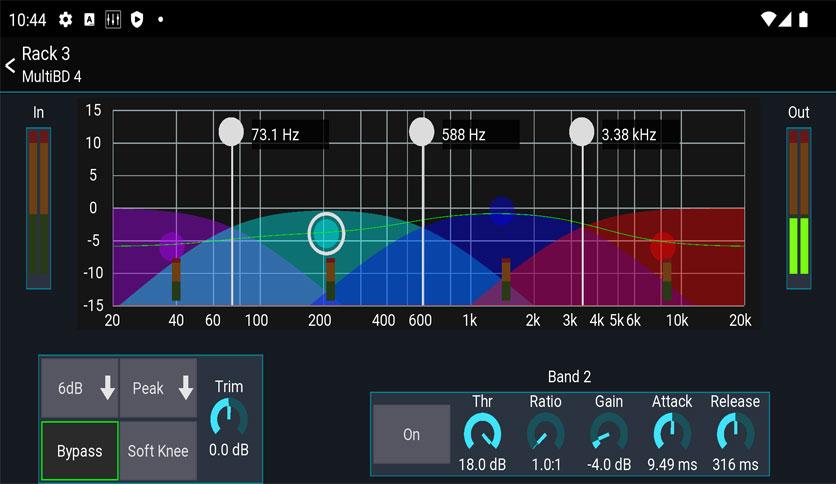
Task: Toggle Soft Knee
Action: point(158,451)
